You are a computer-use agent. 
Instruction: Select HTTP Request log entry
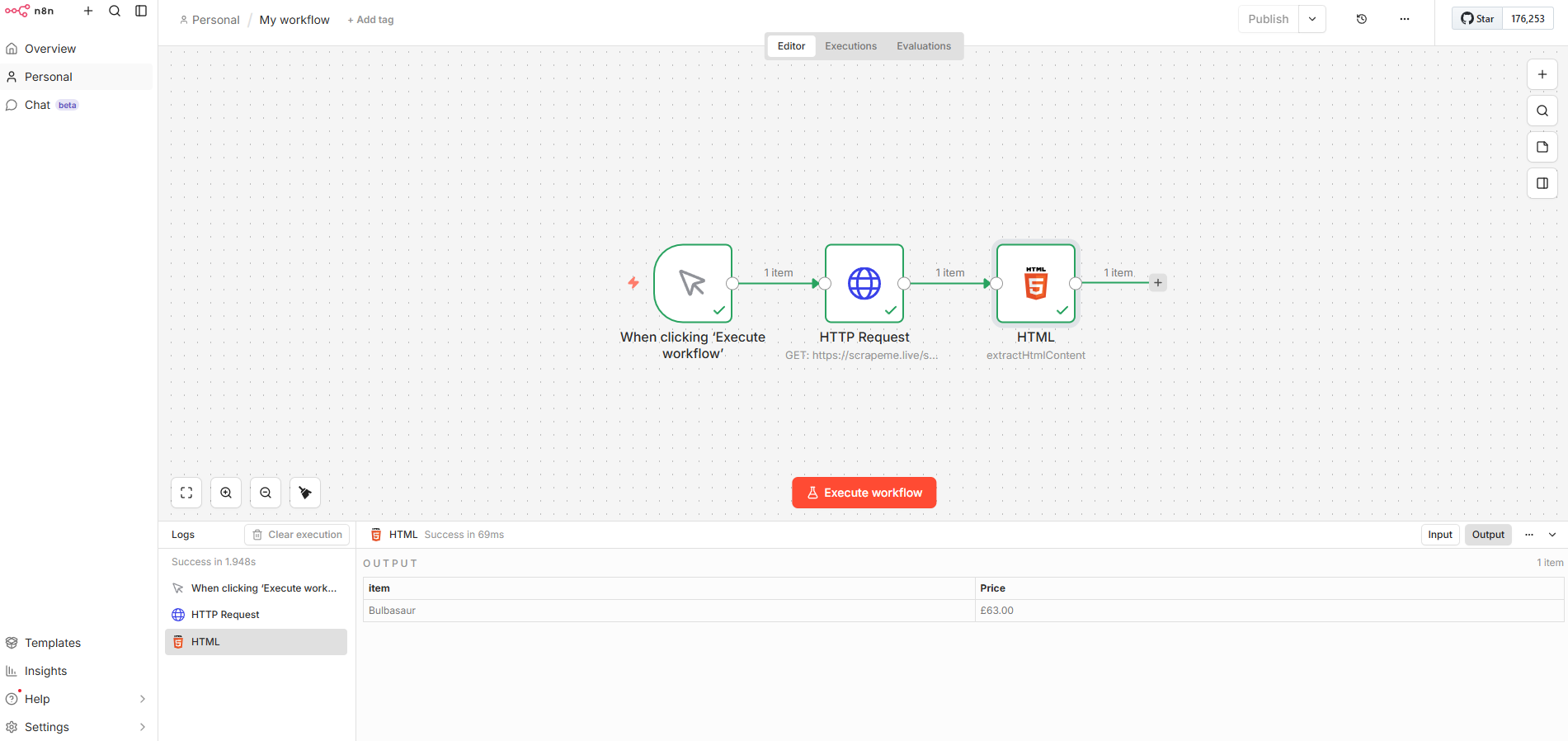[225, 615]
